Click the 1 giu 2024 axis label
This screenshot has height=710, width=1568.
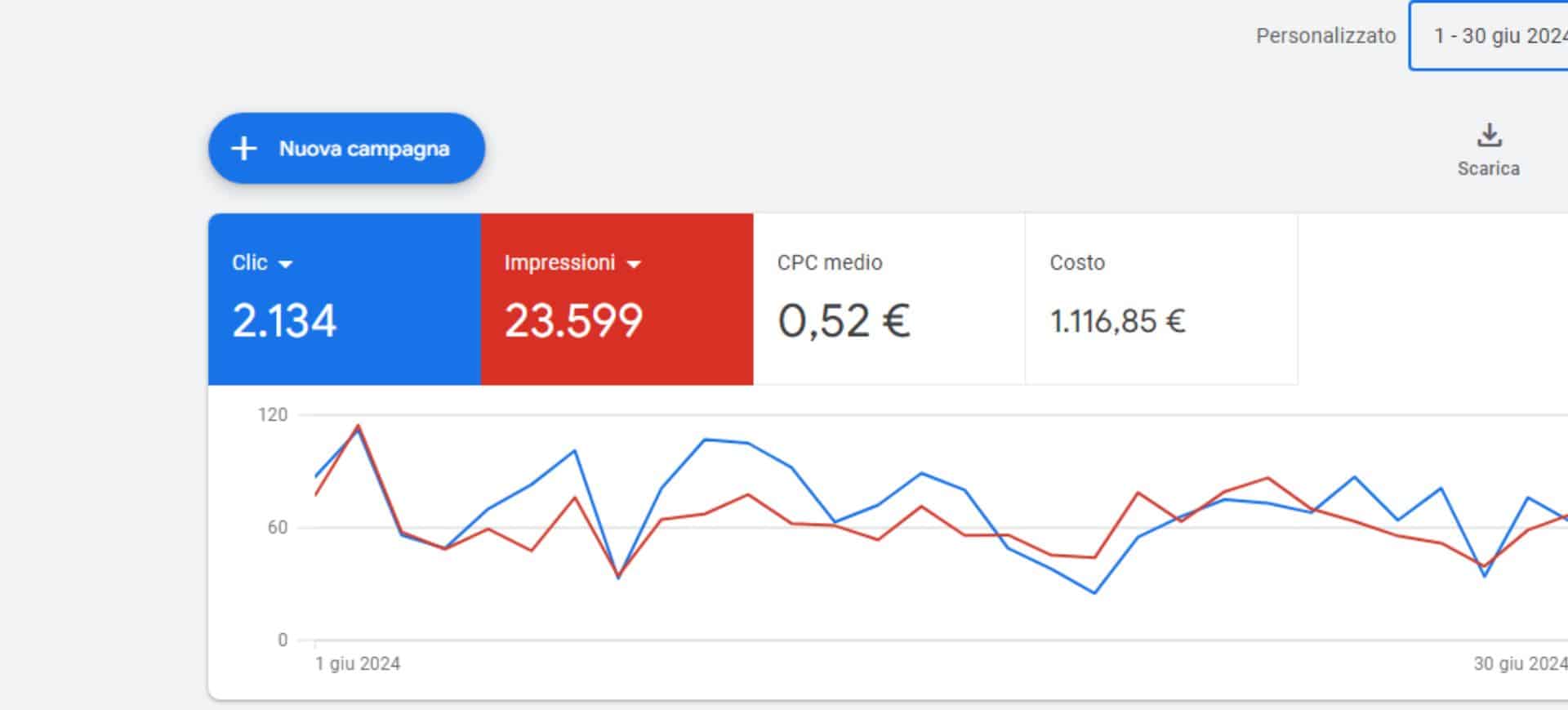(x=358, y=663)
